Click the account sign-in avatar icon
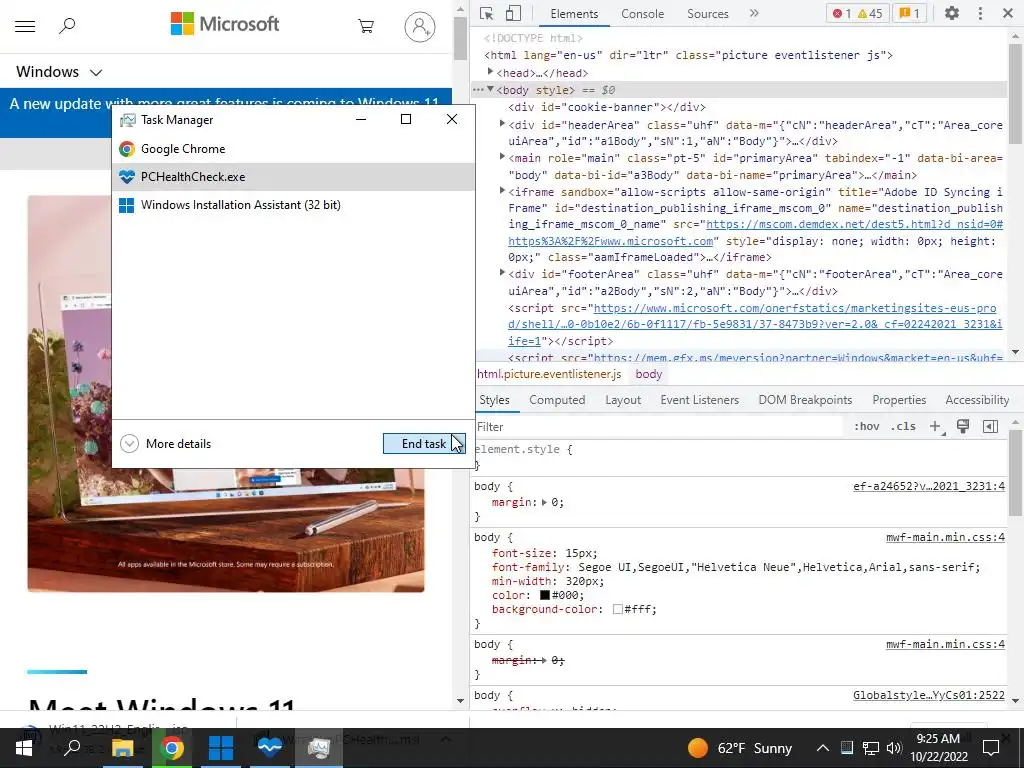1024x768 pixels. (x=419, y=27)
